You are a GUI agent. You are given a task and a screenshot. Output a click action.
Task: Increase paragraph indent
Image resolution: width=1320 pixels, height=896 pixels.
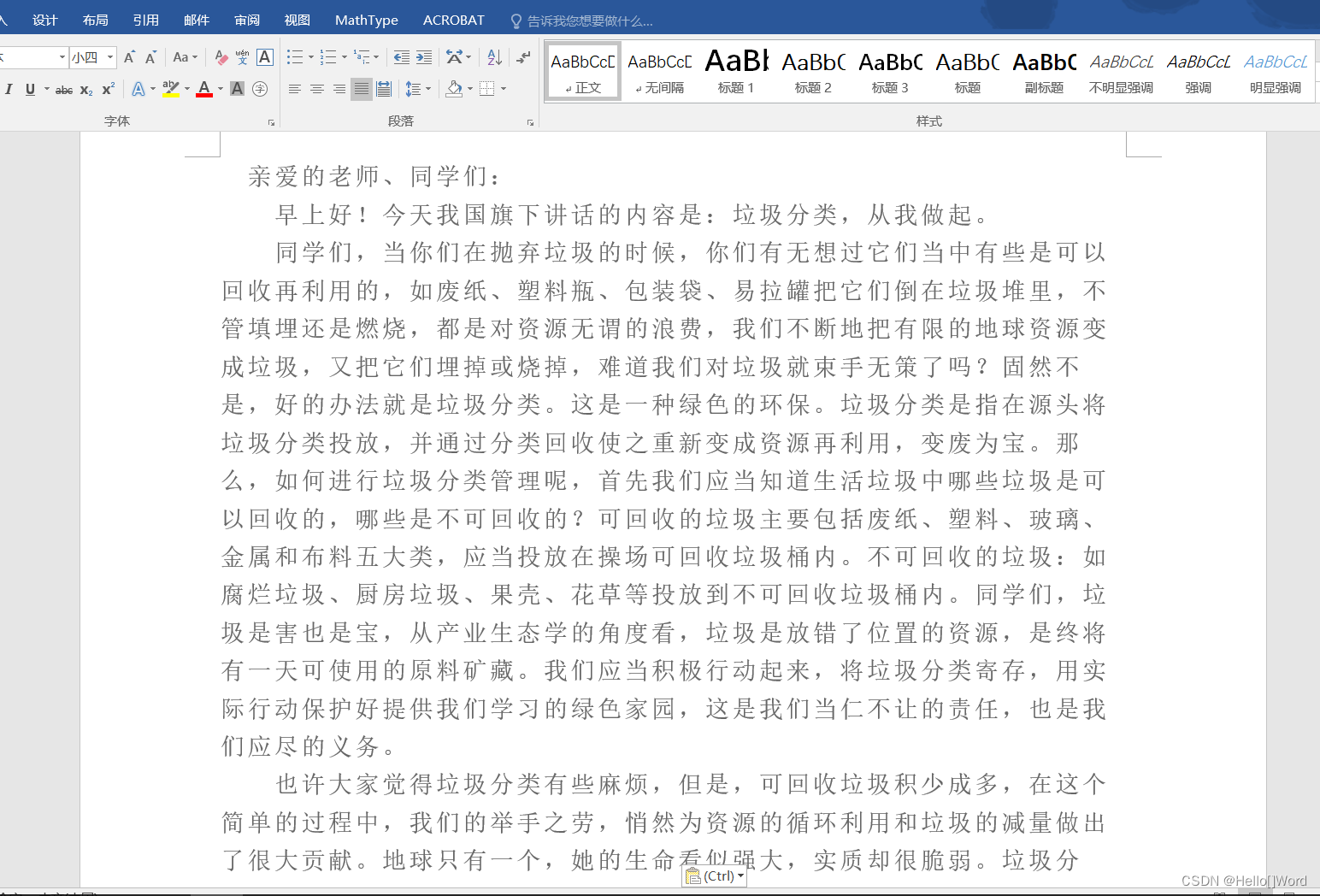coord(424,57)
